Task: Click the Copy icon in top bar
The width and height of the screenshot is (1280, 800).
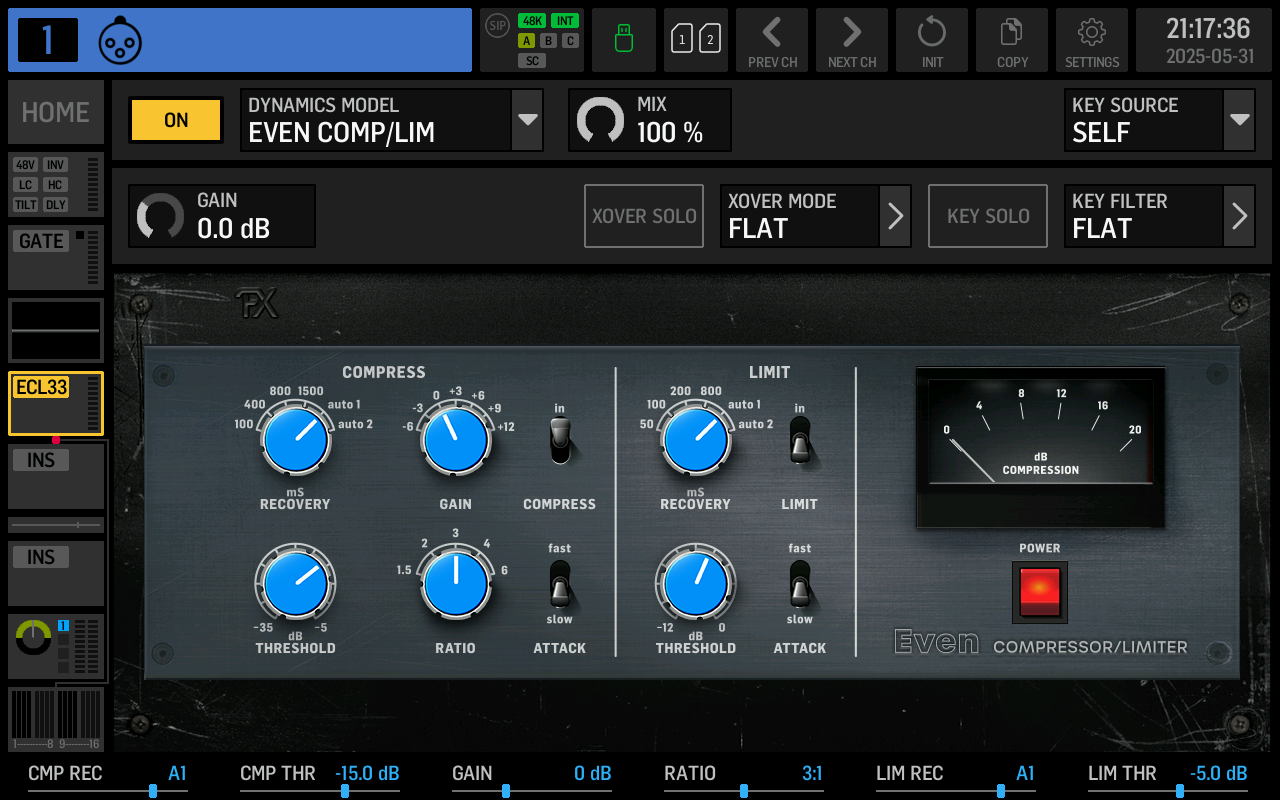Action: pos(1011,40)
